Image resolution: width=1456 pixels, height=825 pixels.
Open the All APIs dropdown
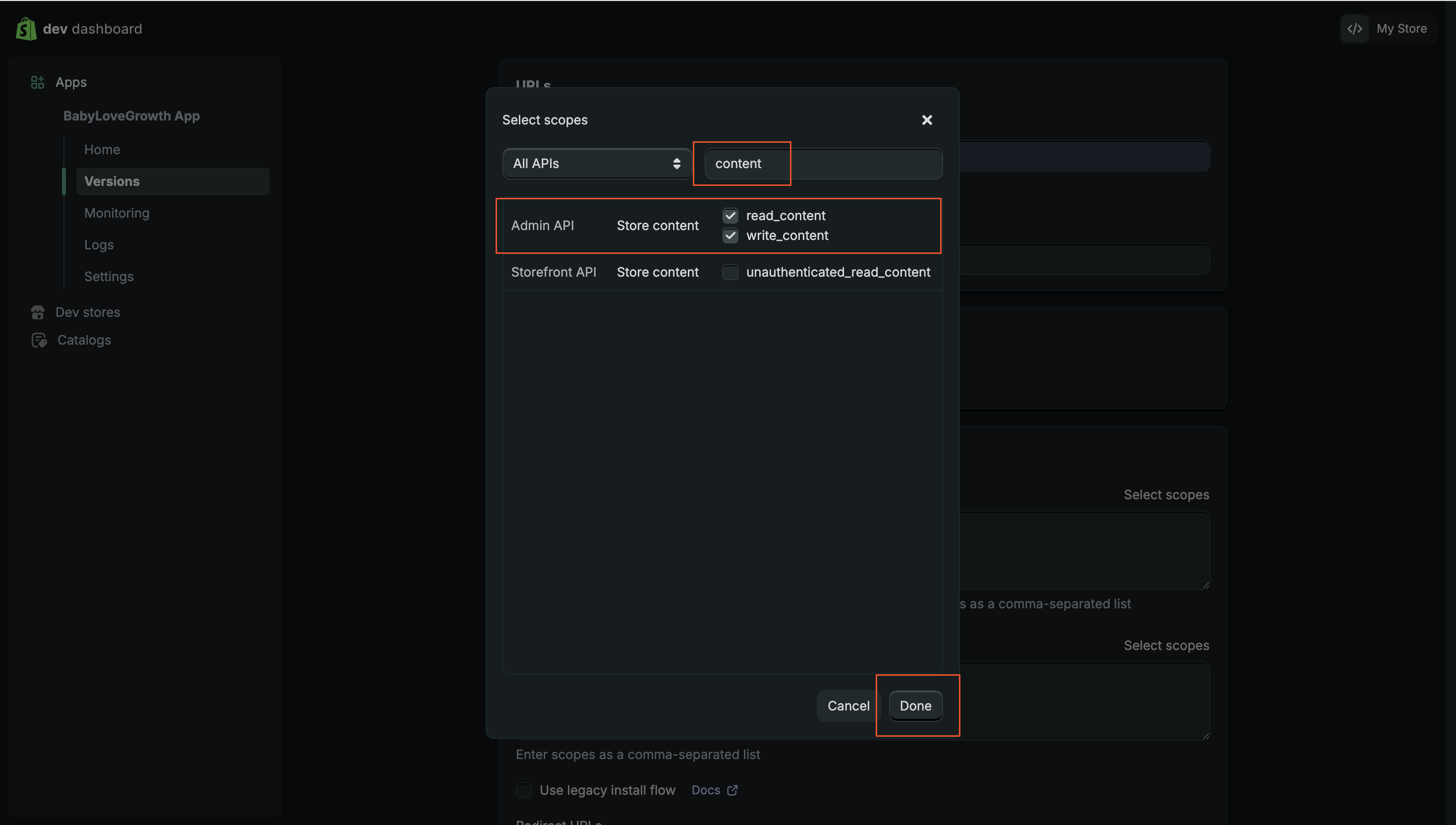(596, 164)
